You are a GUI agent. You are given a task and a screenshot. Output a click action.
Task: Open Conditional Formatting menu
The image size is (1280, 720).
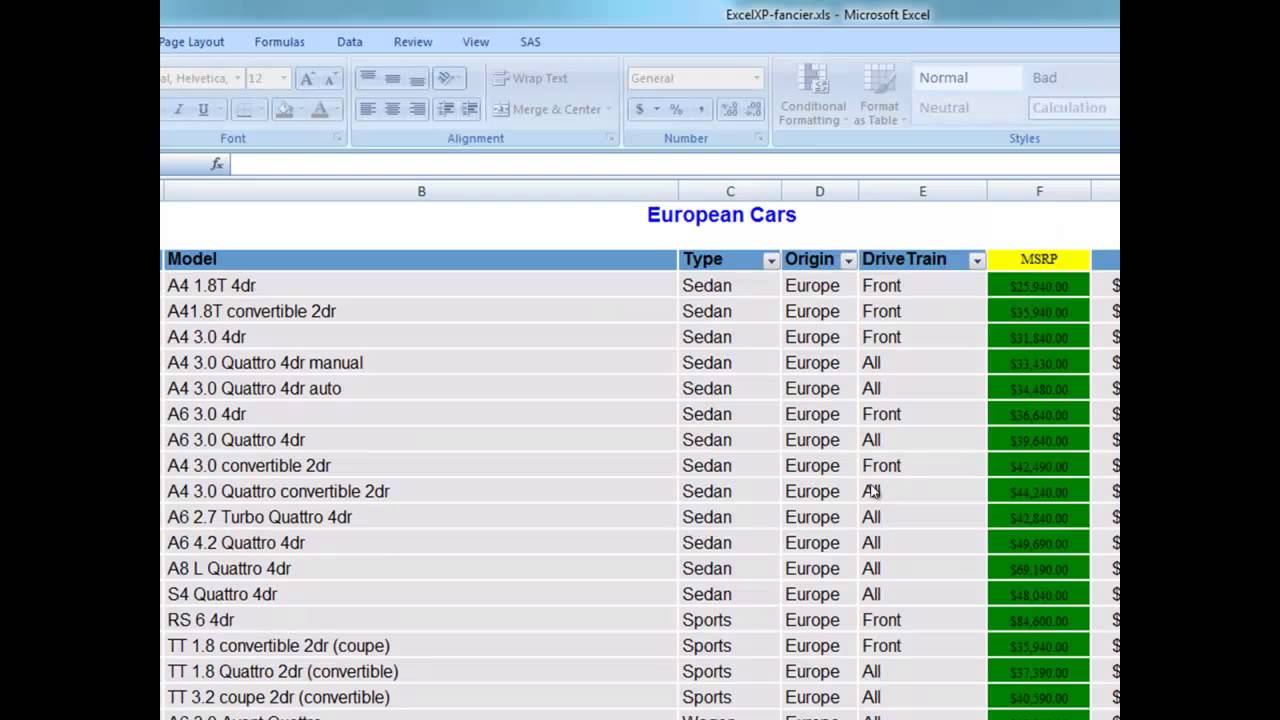812,96
